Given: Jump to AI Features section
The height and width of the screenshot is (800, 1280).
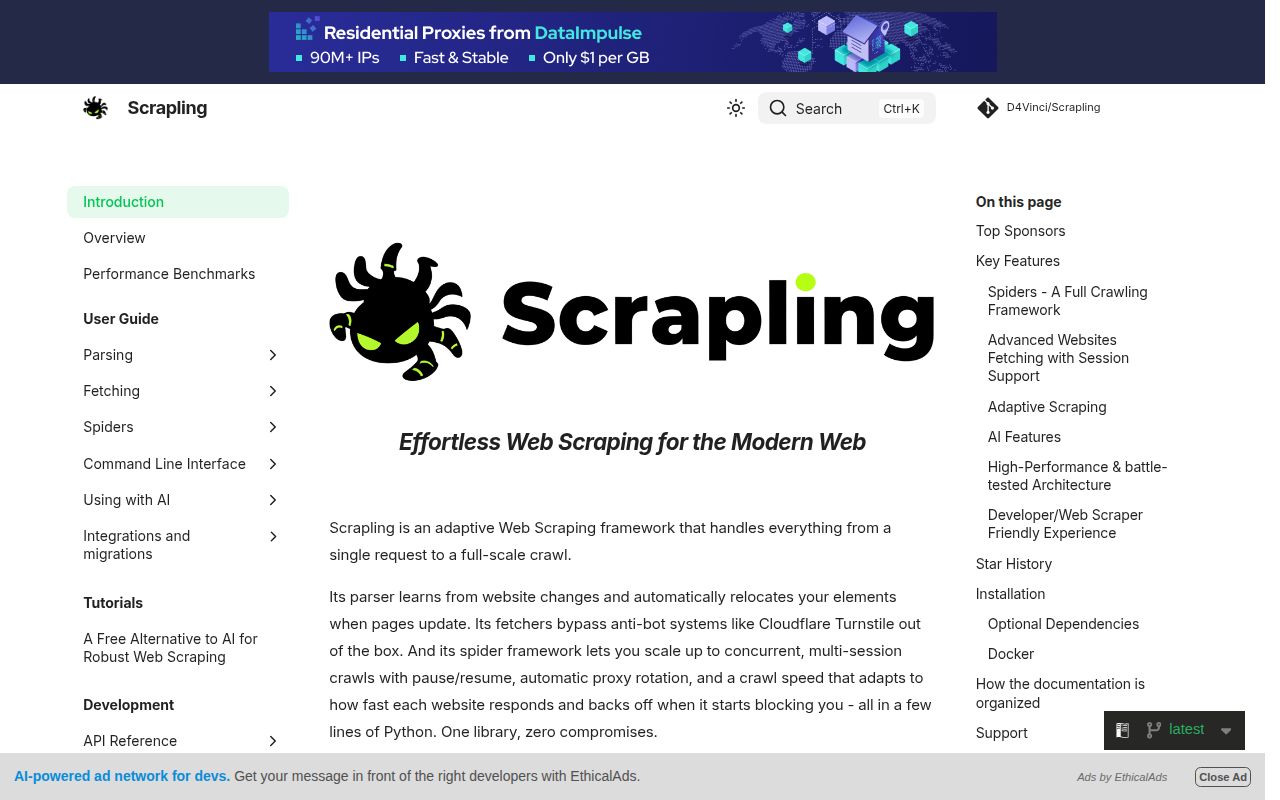Looking at the screenshot, I should pos(1024,437).
